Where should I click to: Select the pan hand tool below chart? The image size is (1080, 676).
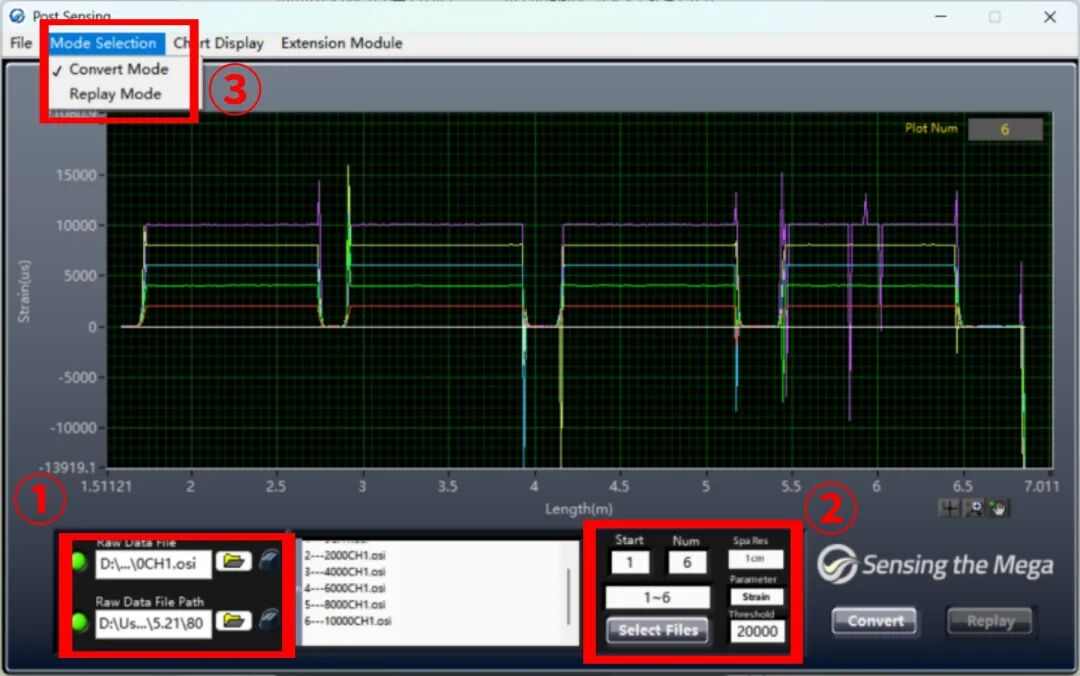point(998,508)
